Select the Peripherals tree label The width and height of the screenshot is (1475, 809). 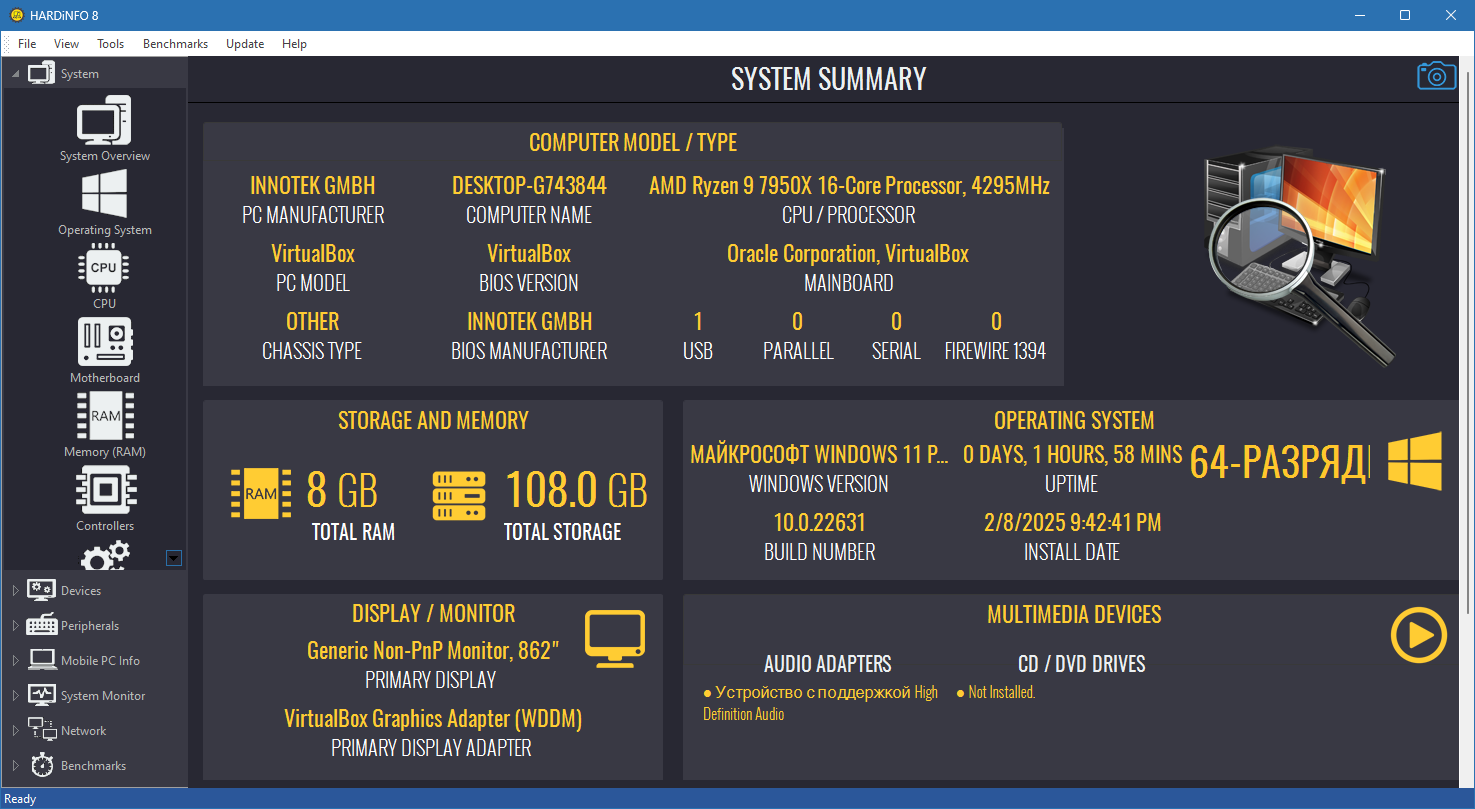pyautogui.click(x=90, y=626)
